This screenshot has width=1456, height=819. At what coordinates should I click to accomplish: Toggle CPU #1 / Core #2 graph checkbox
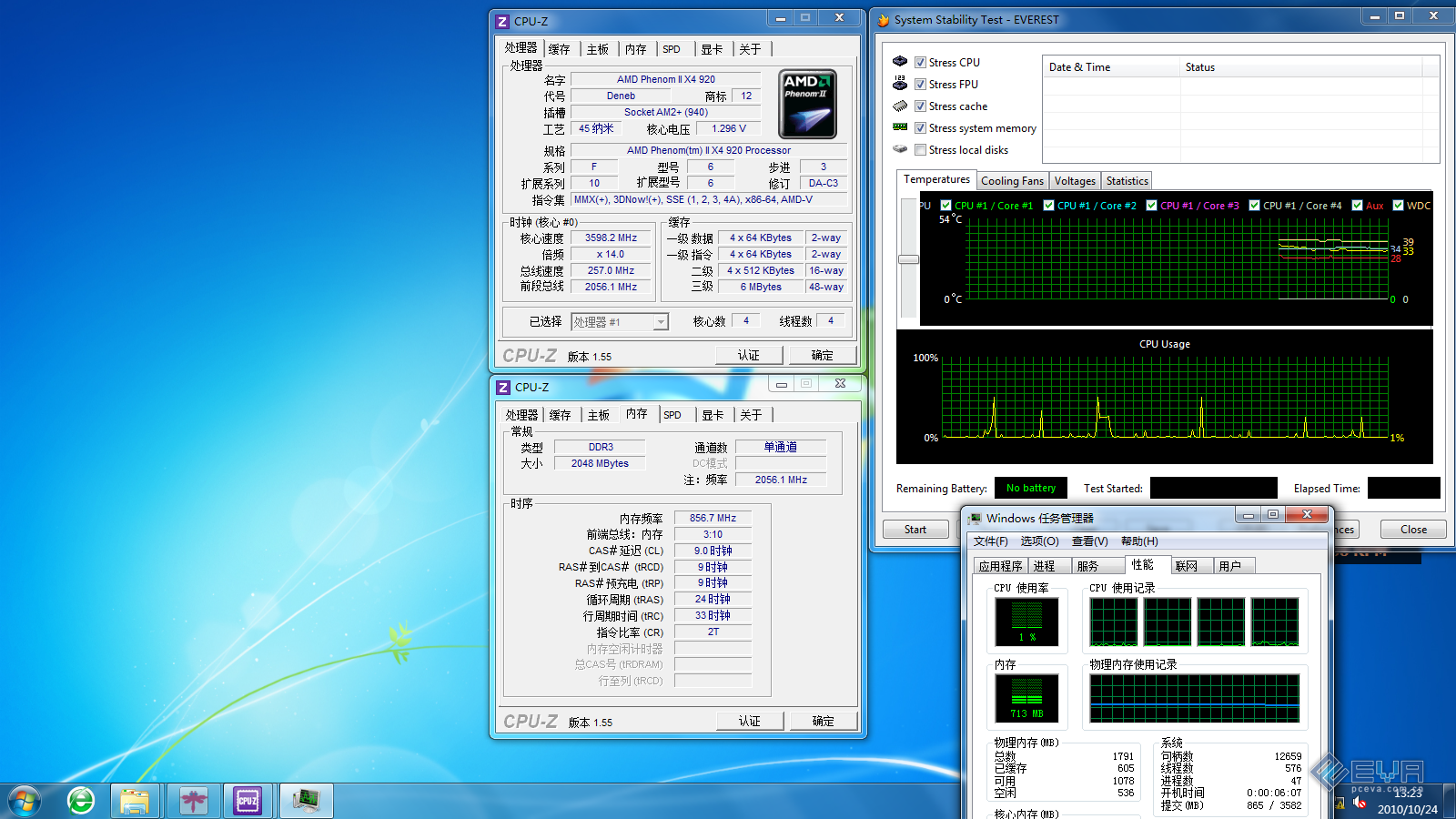[1049, 205]
